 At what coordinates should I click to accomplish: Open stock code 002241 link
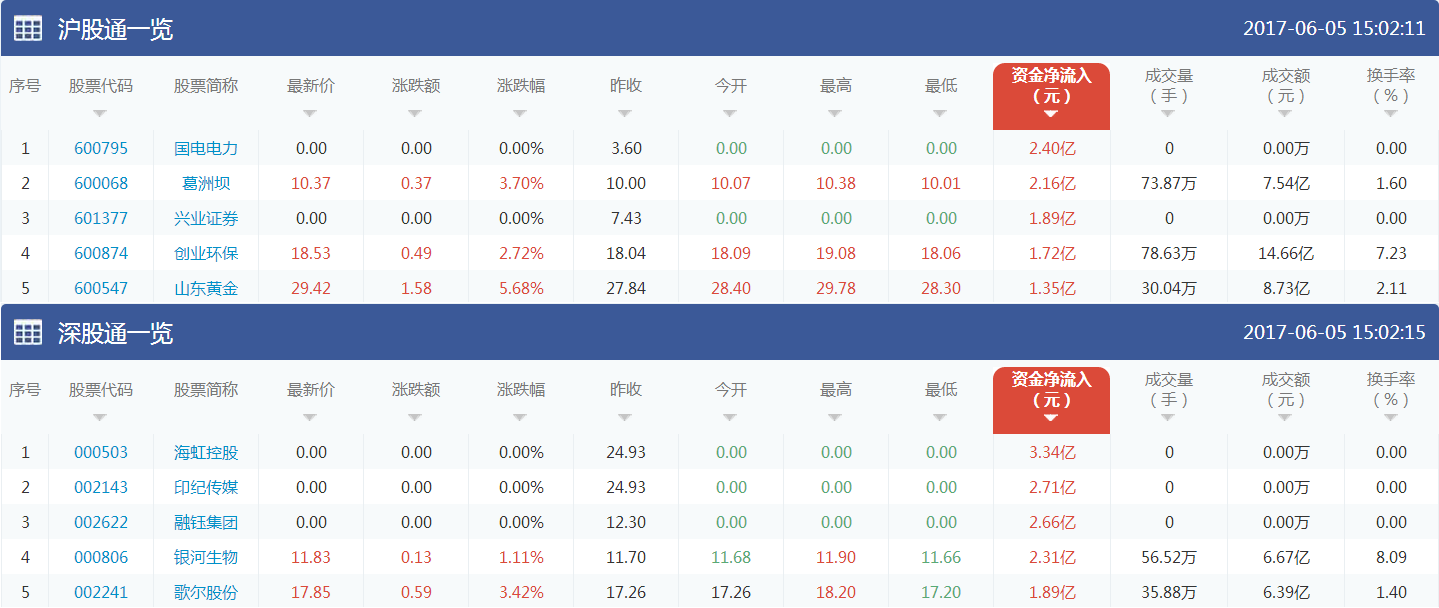point(101,592)
